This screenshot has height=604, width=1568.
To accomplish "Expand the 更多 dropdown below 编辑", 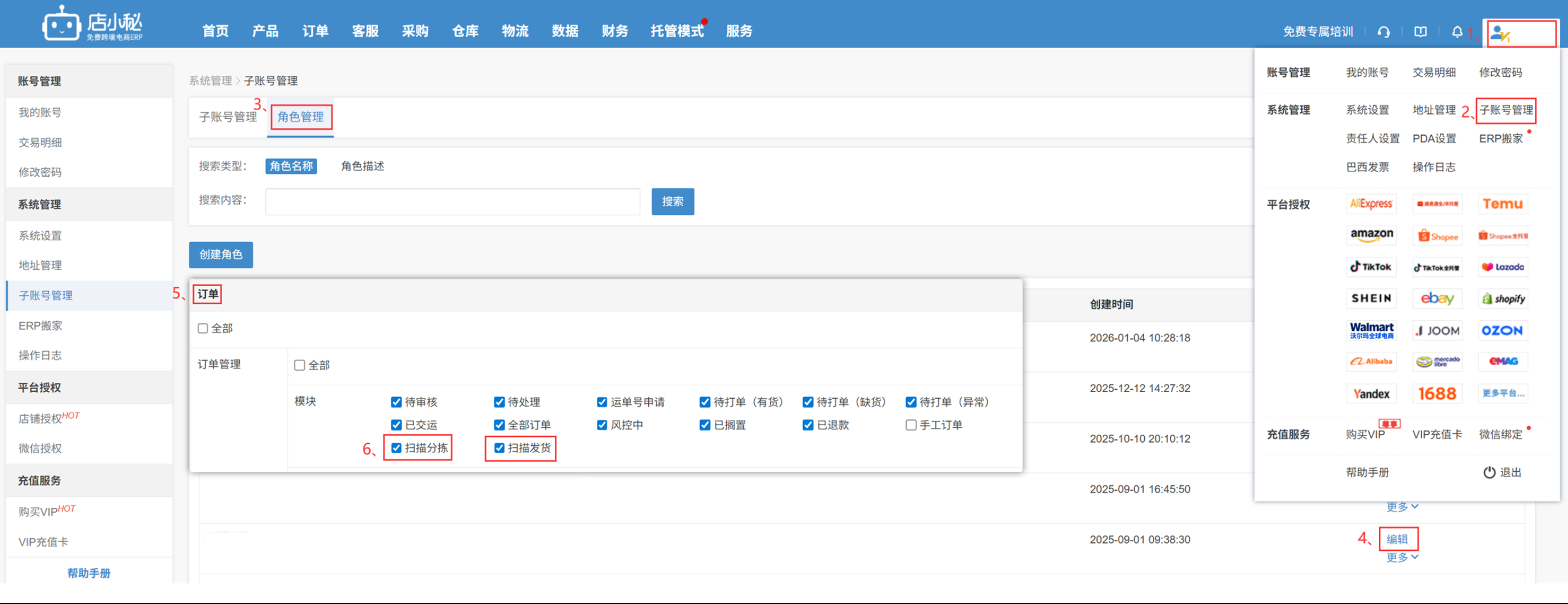I will pyautogui.click(x=1401, y=557).
